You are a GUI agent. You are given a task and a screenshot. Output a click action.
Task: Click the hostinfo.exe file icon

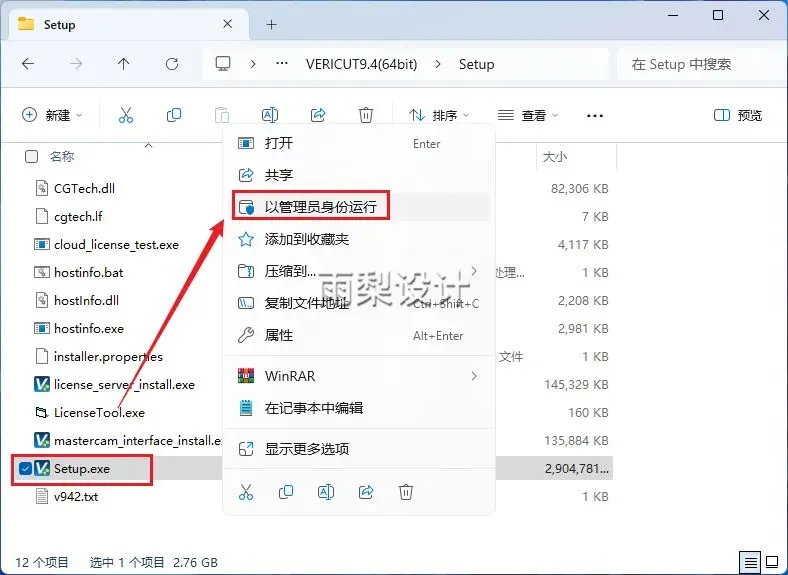(x=42, y=329)
